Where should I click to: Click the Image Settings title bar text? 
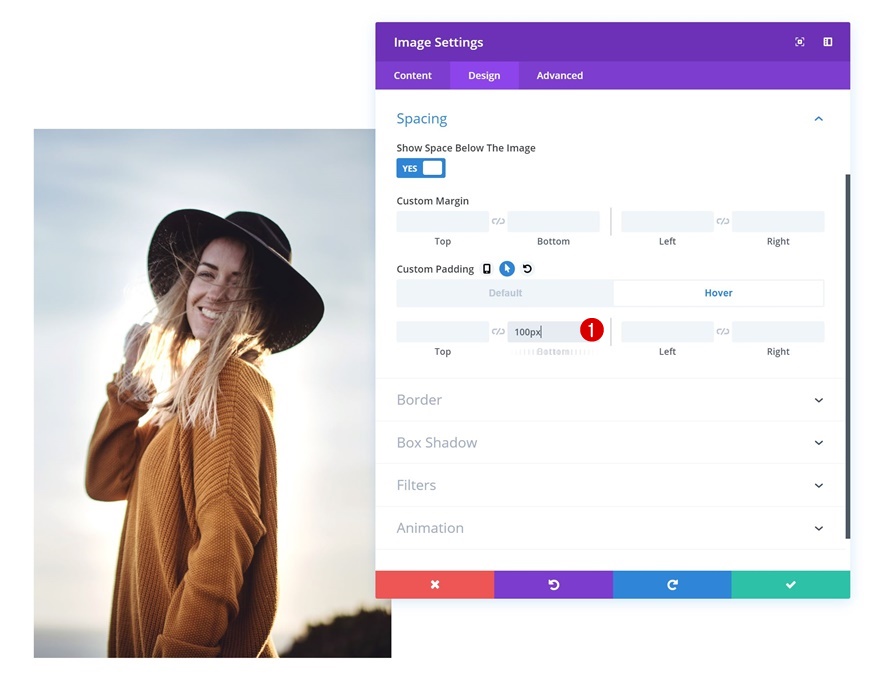click(x=438, y=42)
